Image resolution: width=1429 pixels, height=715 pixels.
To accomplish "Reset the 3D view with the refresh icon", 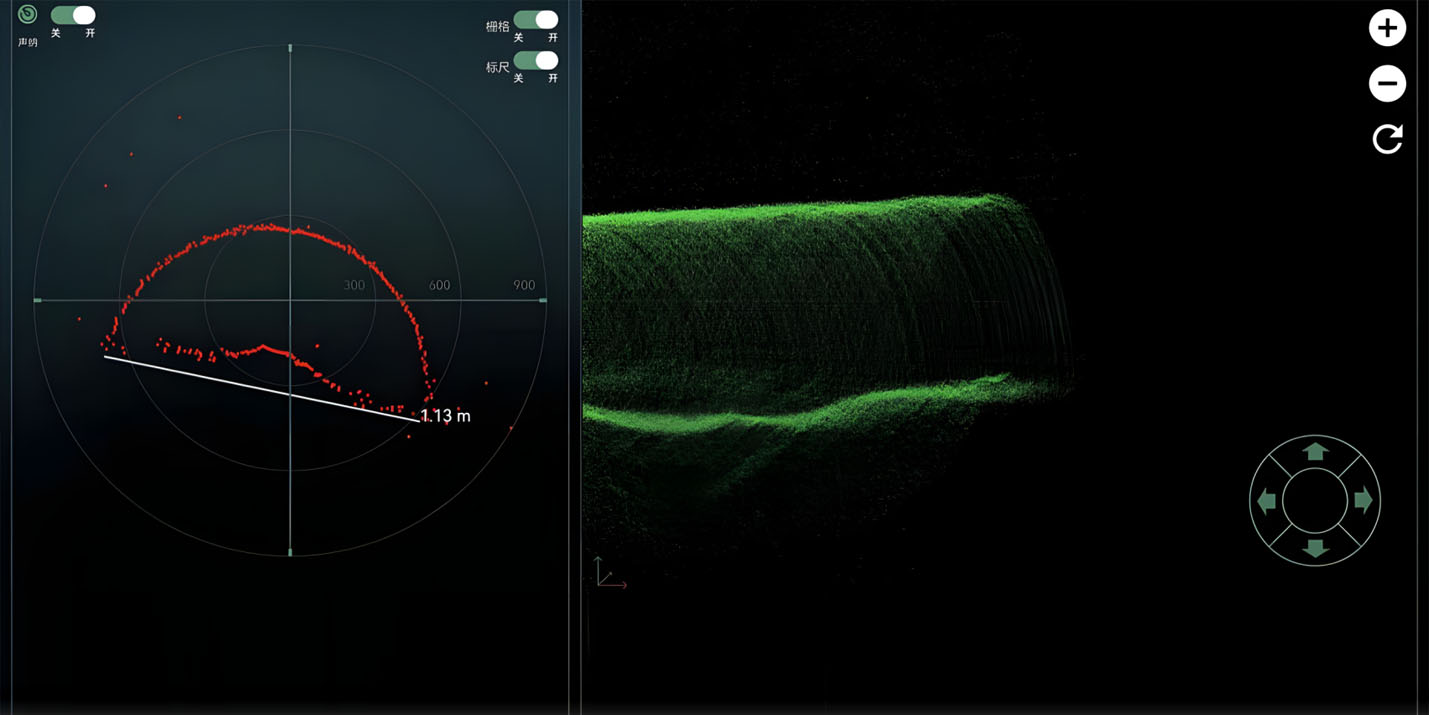I will tap(1387, 139).
